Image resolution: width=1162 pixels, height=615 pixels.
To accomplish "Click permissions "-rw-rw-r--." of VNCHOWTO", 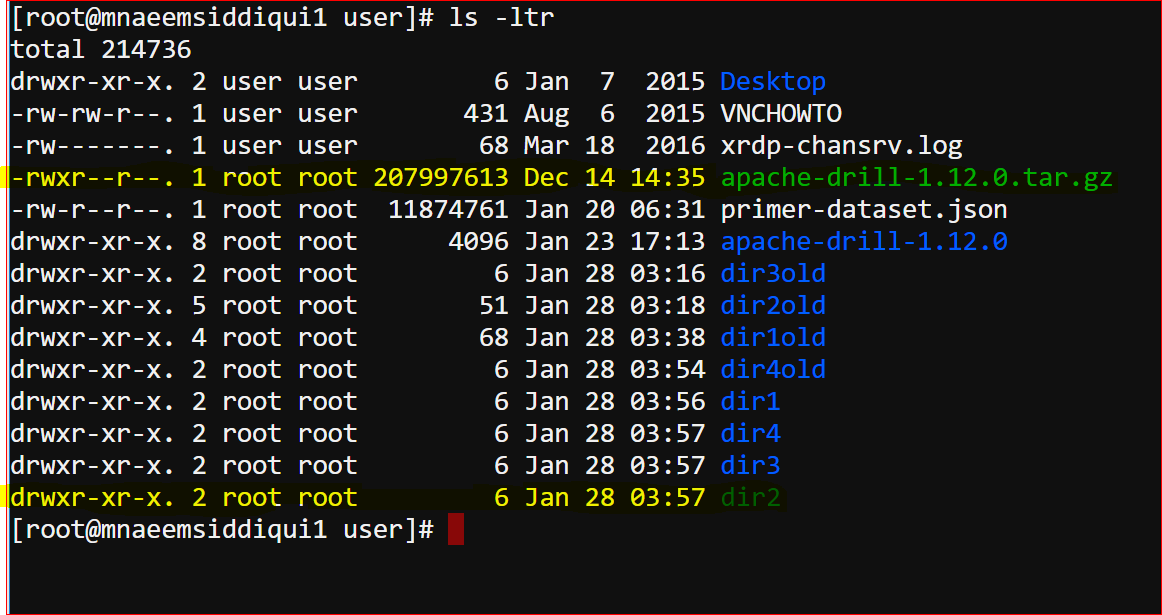I will (x=93, y=113).
